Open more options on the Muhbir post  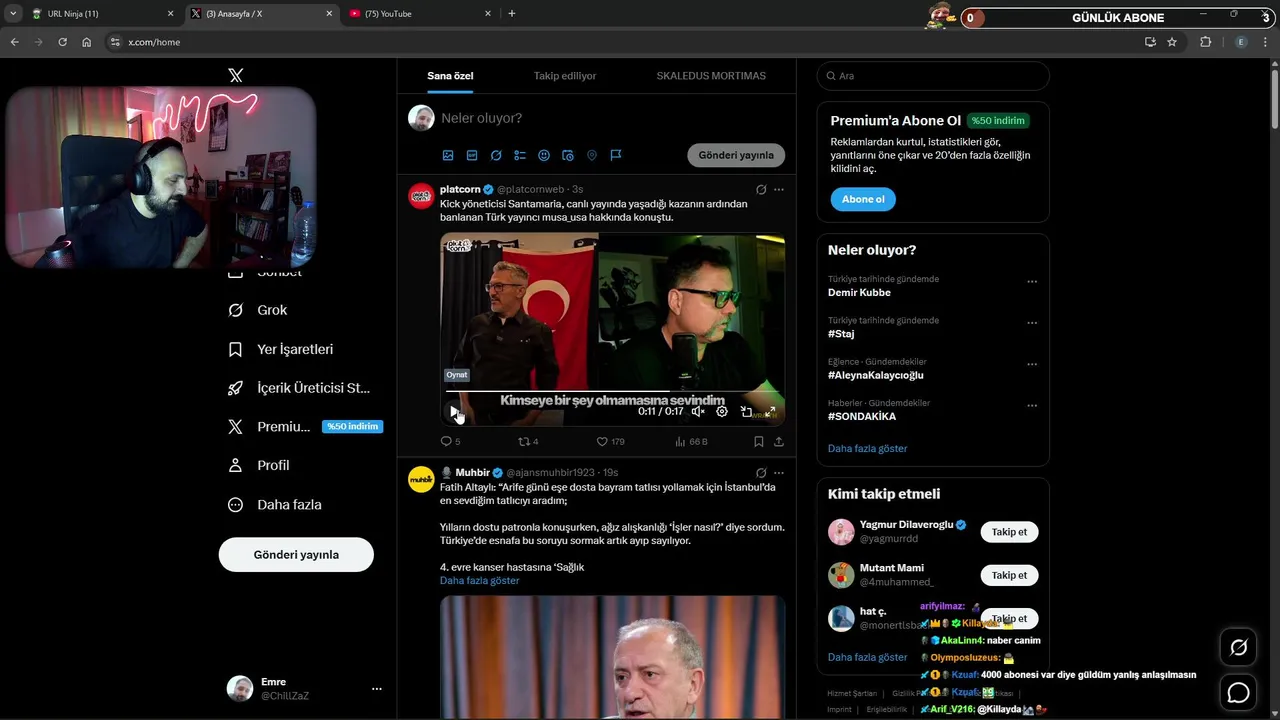point(779,472)
